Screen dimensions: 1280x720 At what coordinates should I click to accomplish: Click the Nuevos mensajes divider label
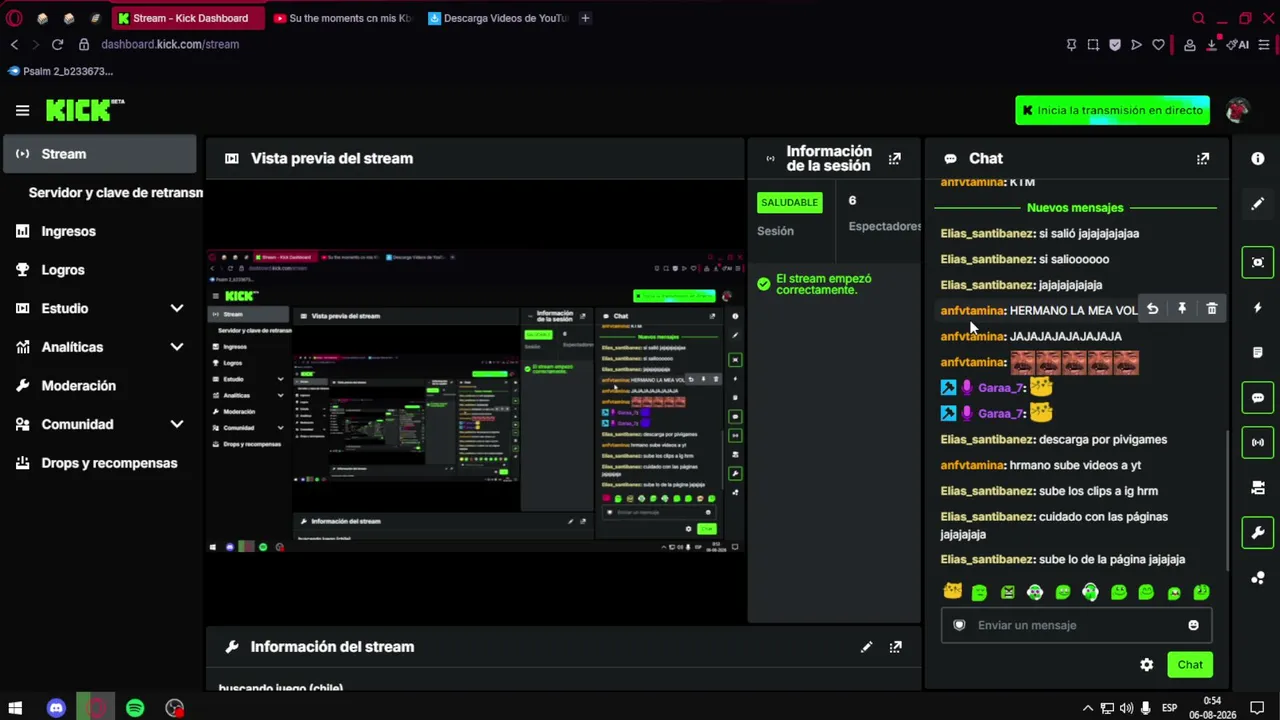click(x=1075, y=208)
